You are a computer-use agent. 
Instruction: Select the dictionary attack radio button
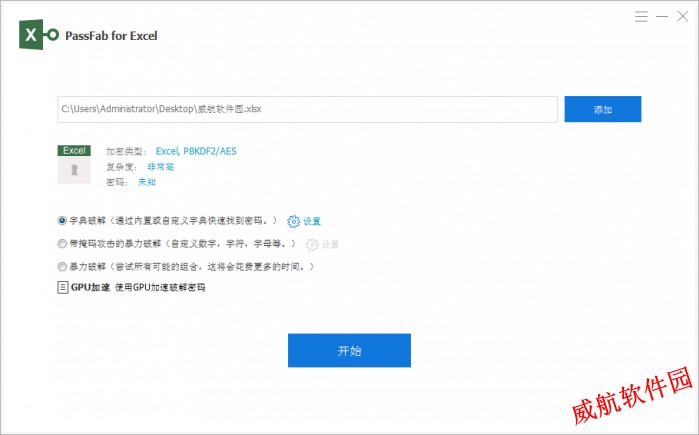[x=62, y=220]
